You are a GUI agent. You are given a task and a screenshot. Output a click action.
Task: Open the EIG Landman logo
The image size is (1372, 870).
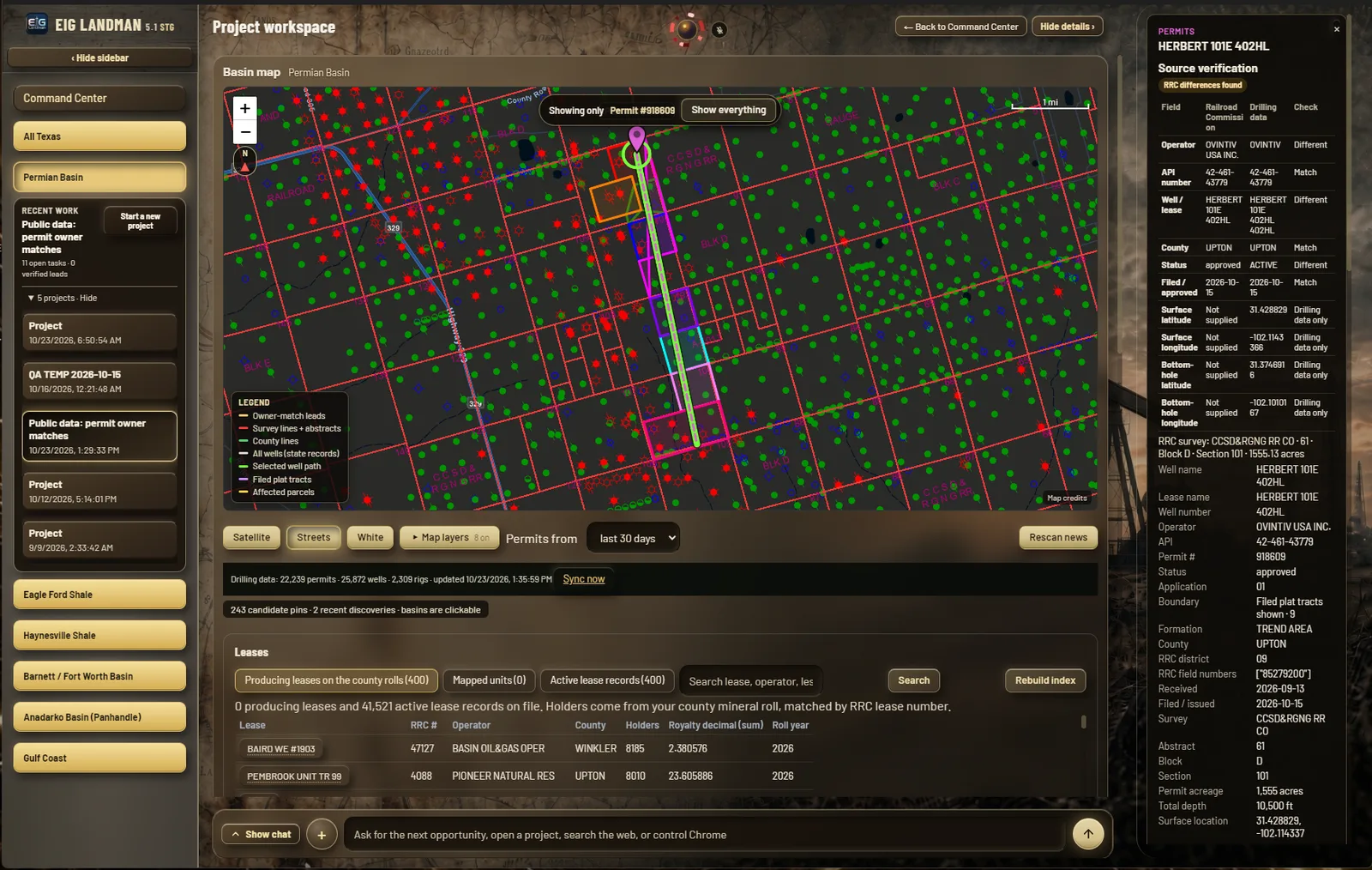pyautogui.click(x=37, y=25)
